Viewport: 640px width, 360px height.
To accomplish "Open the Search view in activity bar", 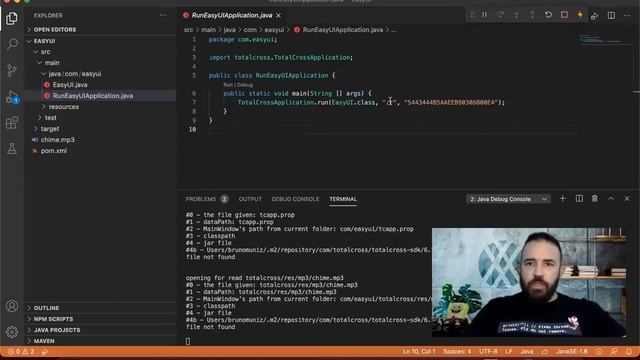I will pos(12,44).
